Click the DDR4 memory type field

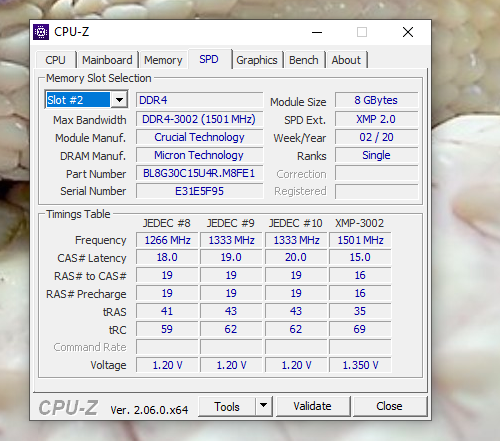tap(199, 100)
